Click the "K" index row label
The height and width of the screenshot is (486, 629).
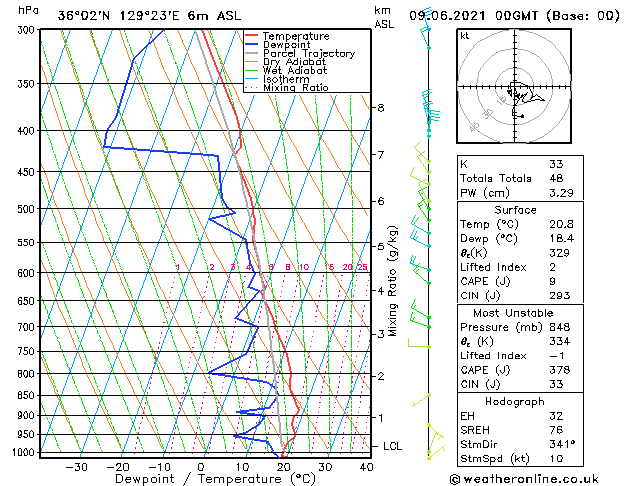tap(464, 164)
